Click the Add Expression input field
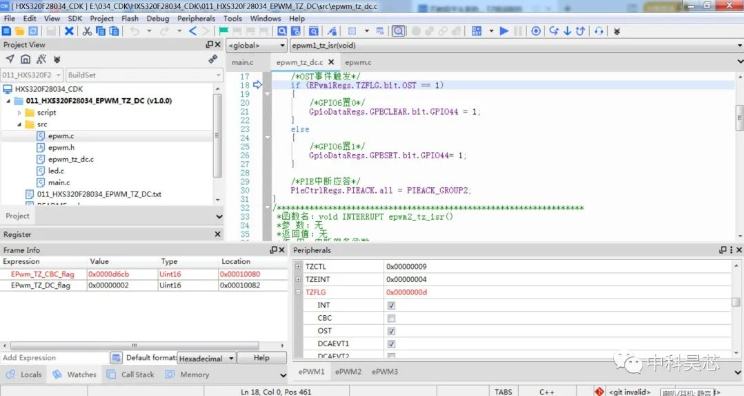The height and width of the screenshot is (396, 744). (x=55, y=358)
